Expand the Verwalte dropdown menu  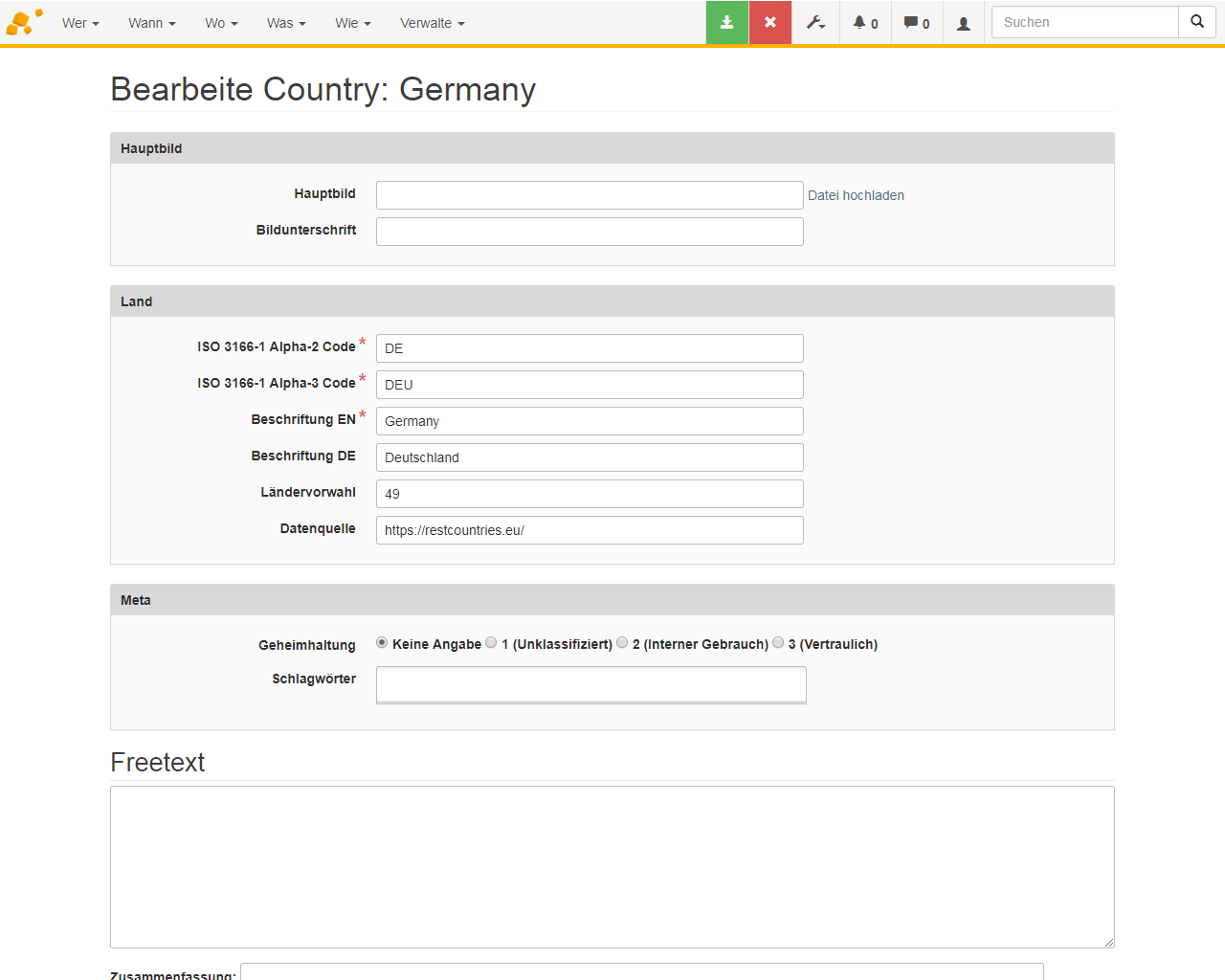[433, 23]
